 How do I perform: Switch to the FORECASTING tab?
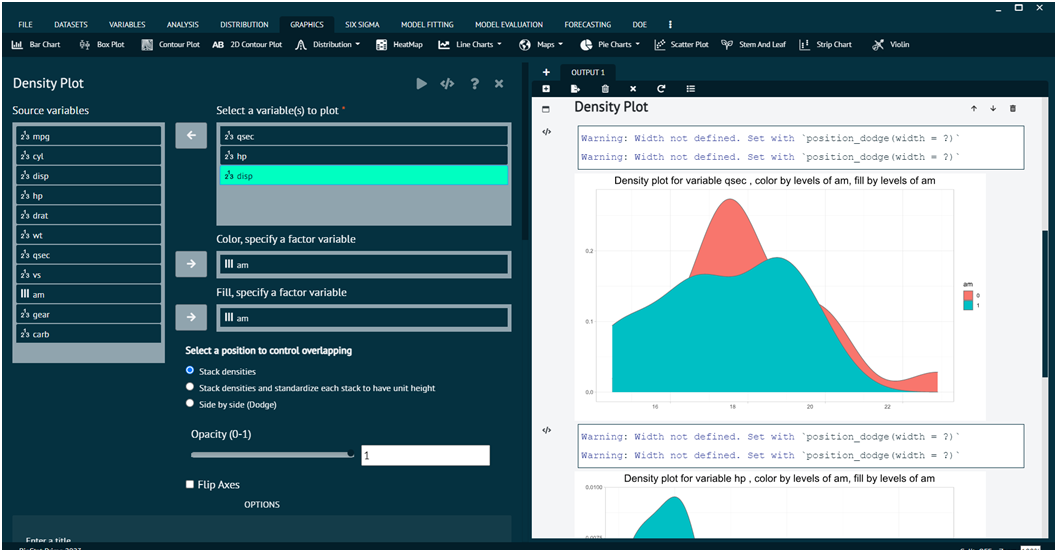tap(588, 24)
